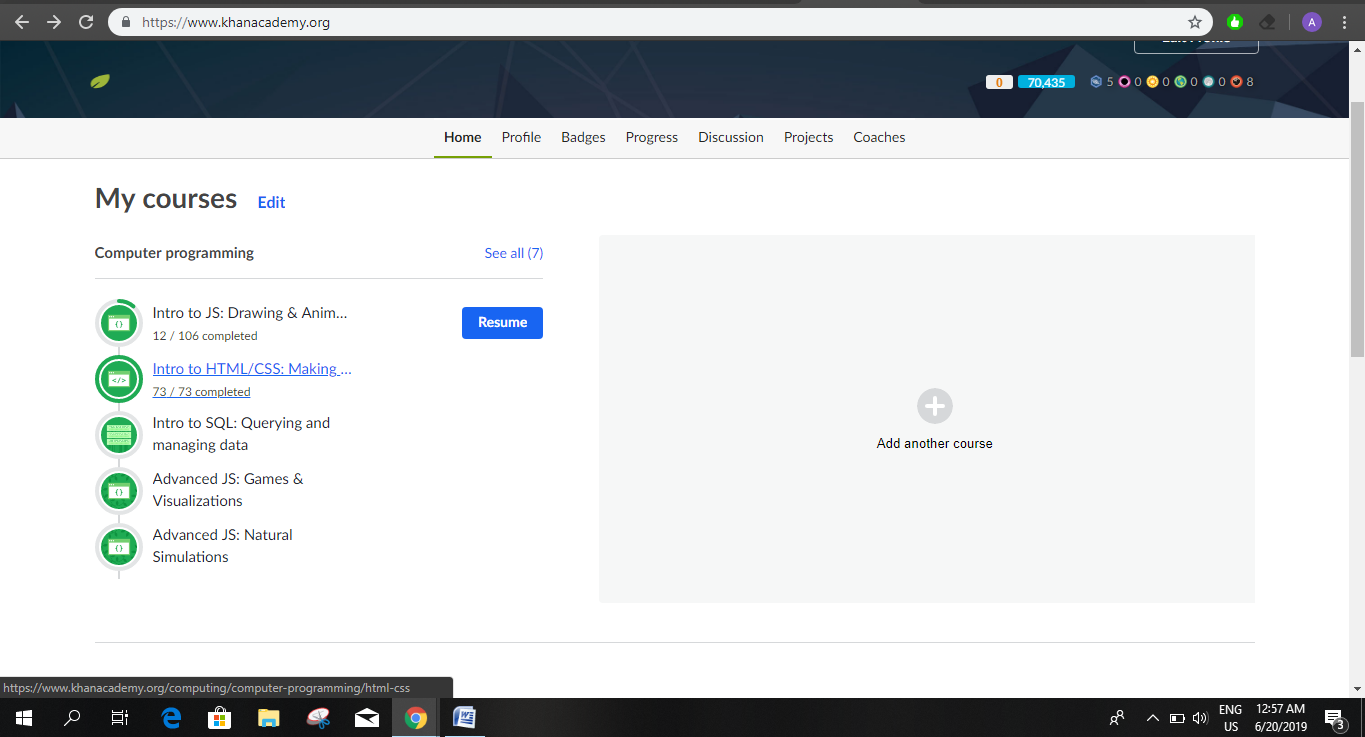Image resolution: width=1365 pixels, height=737 pixels.
Task: Go back with the browser back arrow
Action: (x=22, y=22)
